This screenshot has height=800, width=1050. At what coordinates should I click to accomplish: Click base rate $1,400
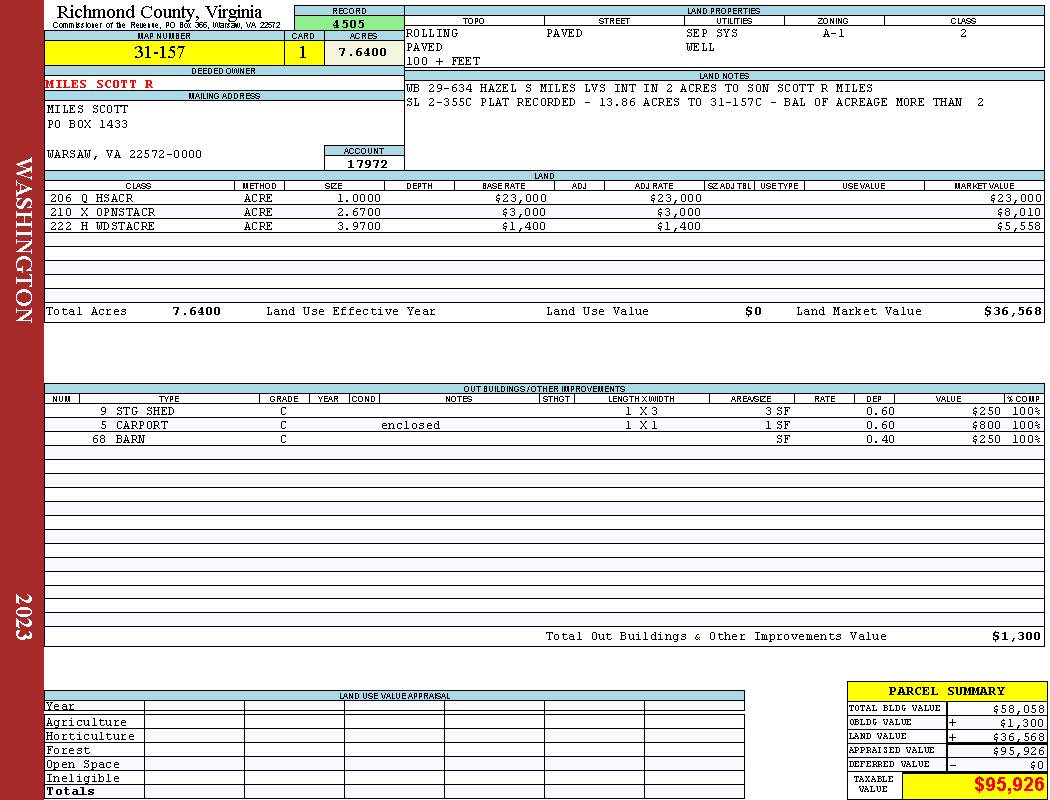pyautogui.click(x=524, y=226)
